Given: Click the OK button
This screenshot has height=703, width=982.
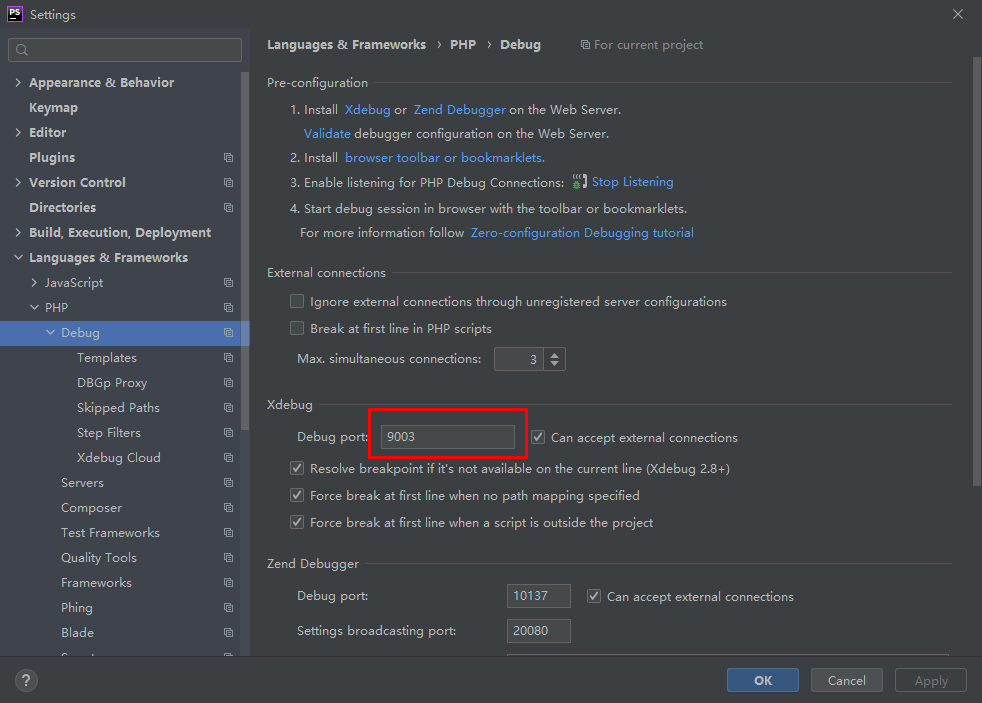Looking at the screenshot, I should pos(763,680).
